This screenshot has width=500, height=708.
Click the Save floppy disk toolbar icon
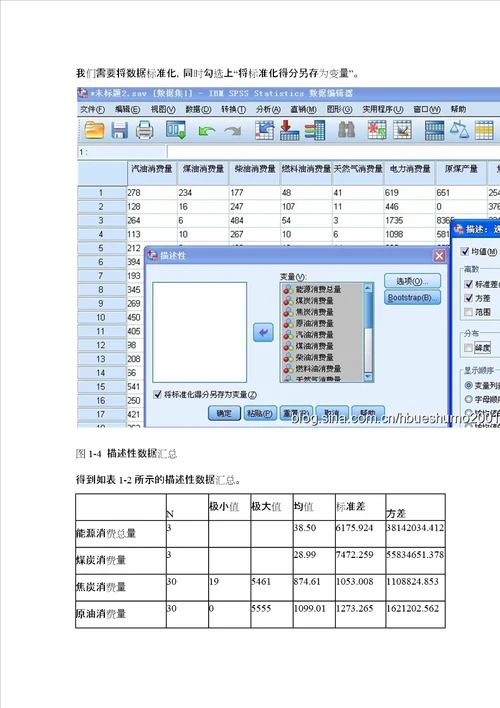(119, 130)
